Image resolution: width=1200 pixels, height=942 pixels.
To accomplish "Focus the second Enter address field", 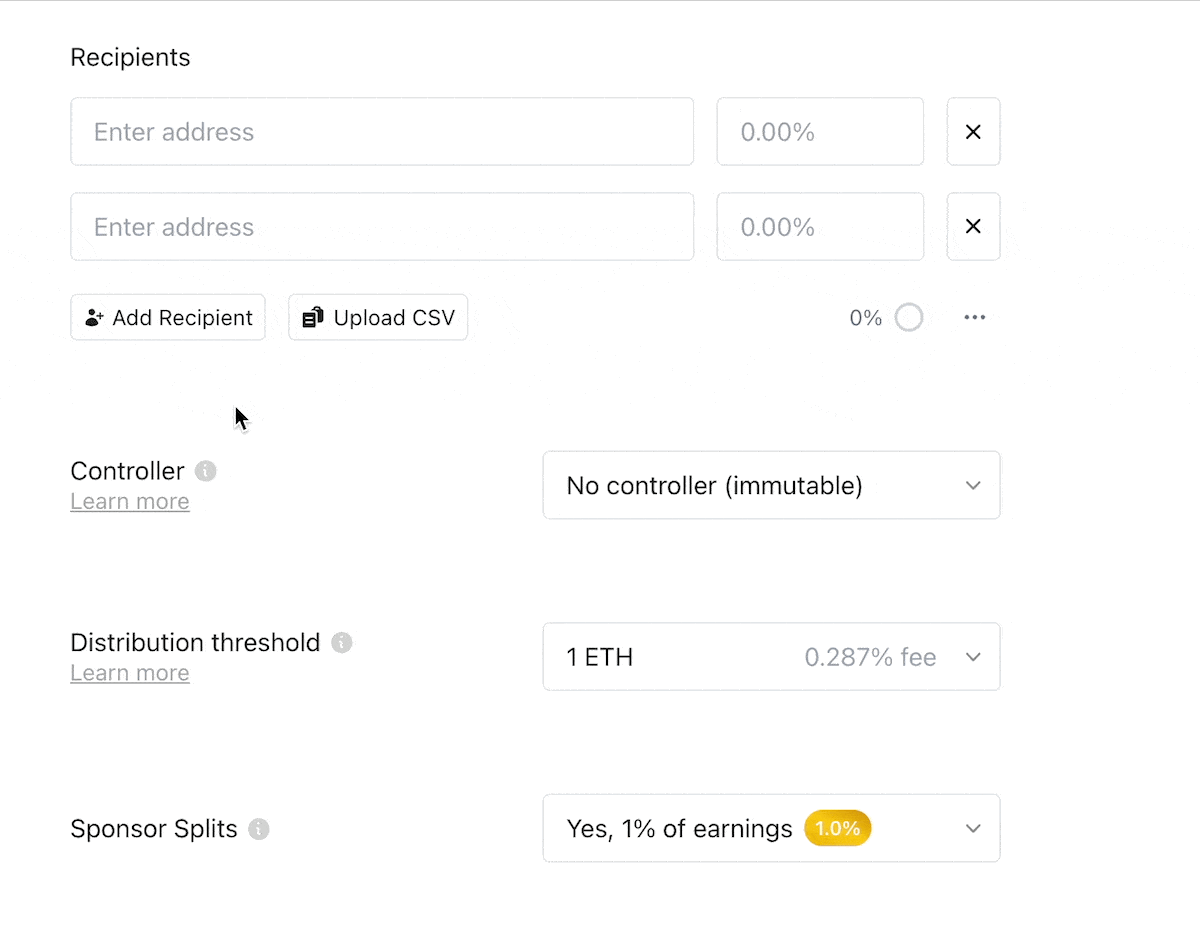I will coord(382,227).
